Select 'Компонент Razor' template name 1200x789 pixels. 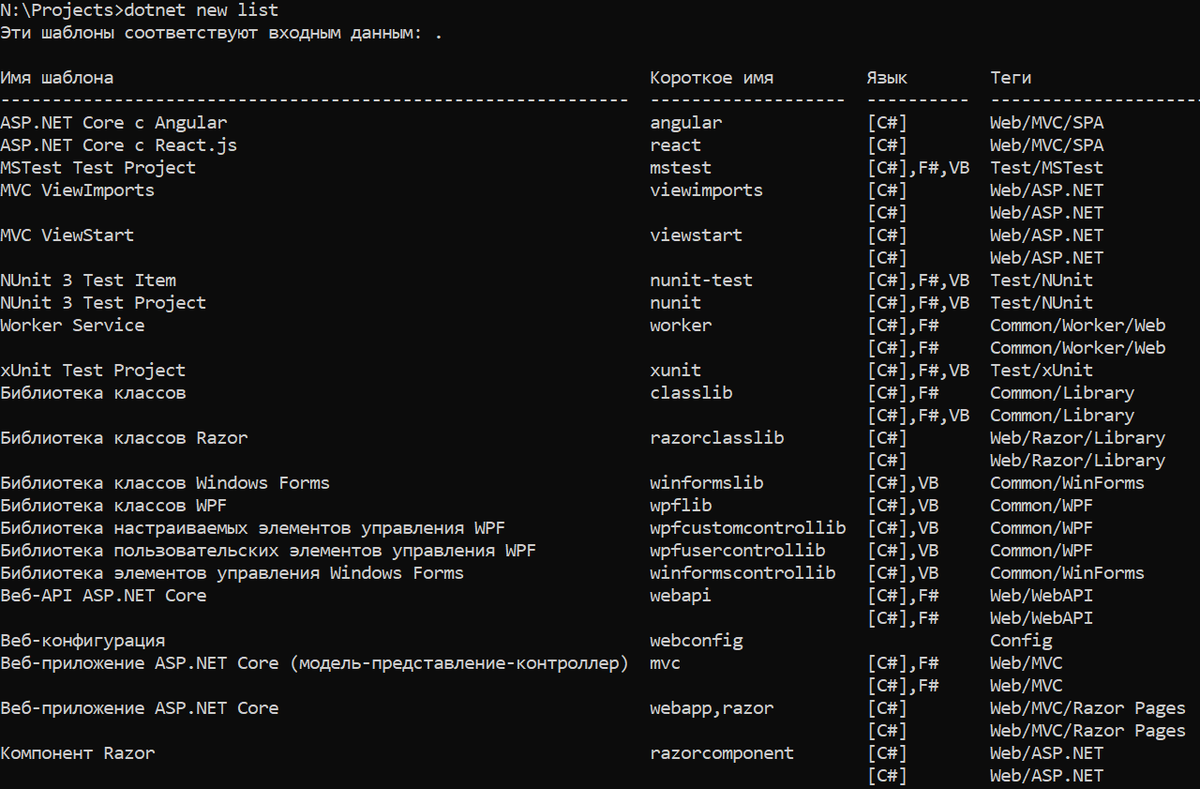click(x=77, y=753)
